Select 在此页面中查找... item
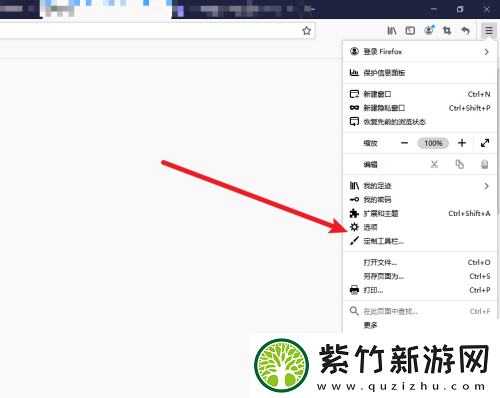The image size is (500, 398). (x=419, y=311)
